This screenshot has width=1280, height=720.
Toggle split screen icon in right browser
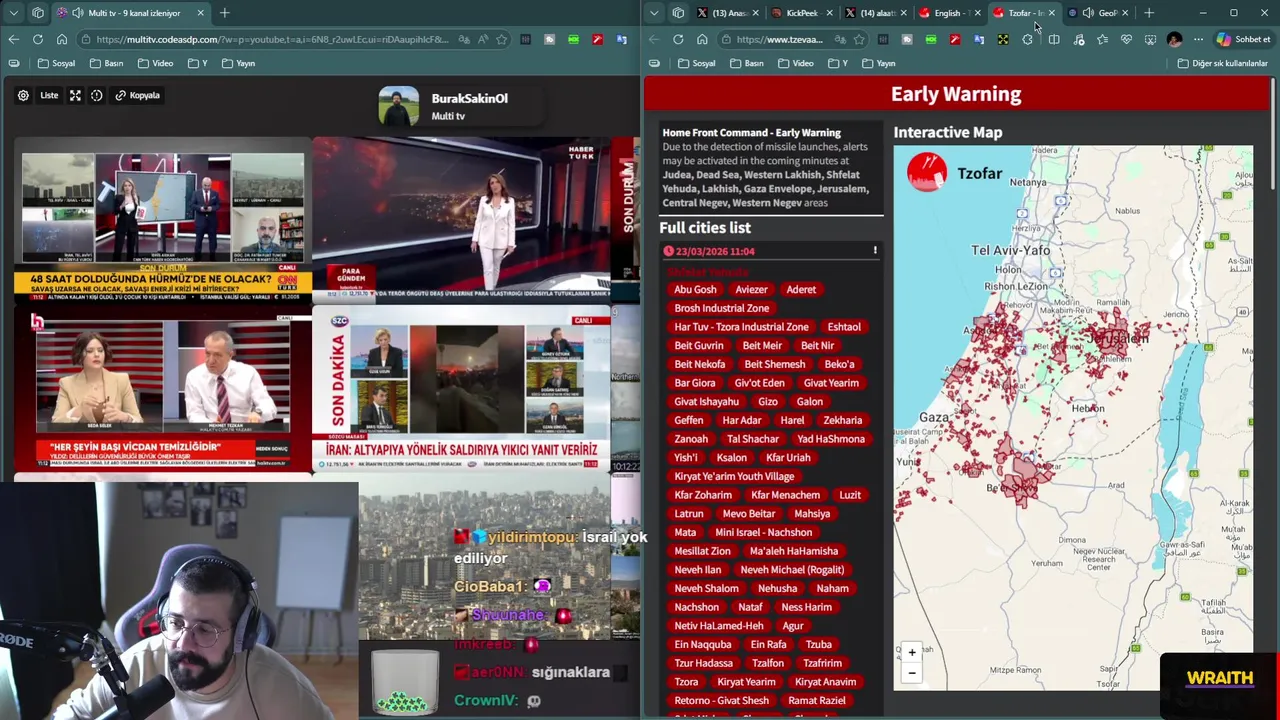tap(1054, 39)
